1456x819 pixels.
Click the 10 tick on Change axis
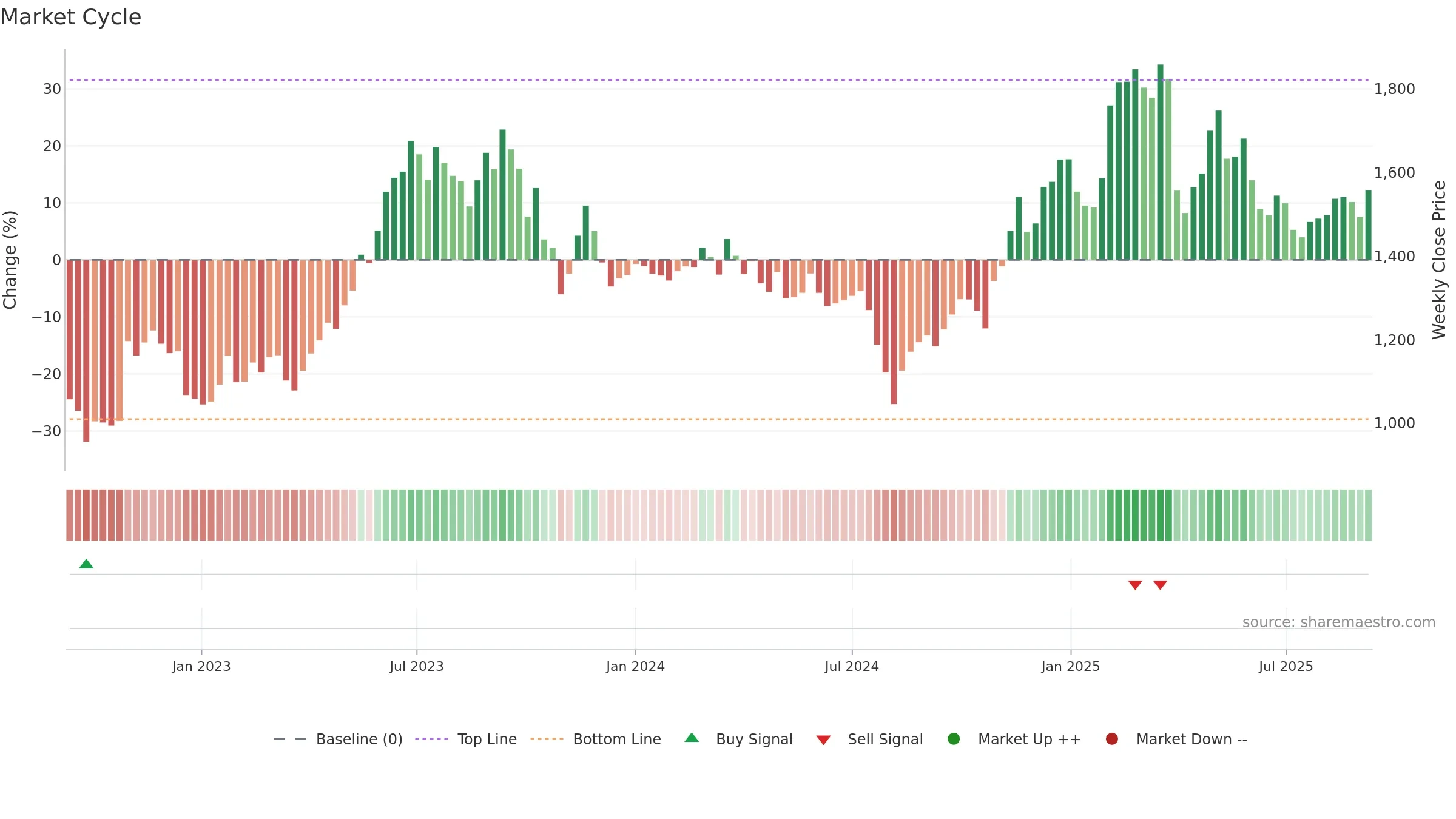click(x=52, y=203)
